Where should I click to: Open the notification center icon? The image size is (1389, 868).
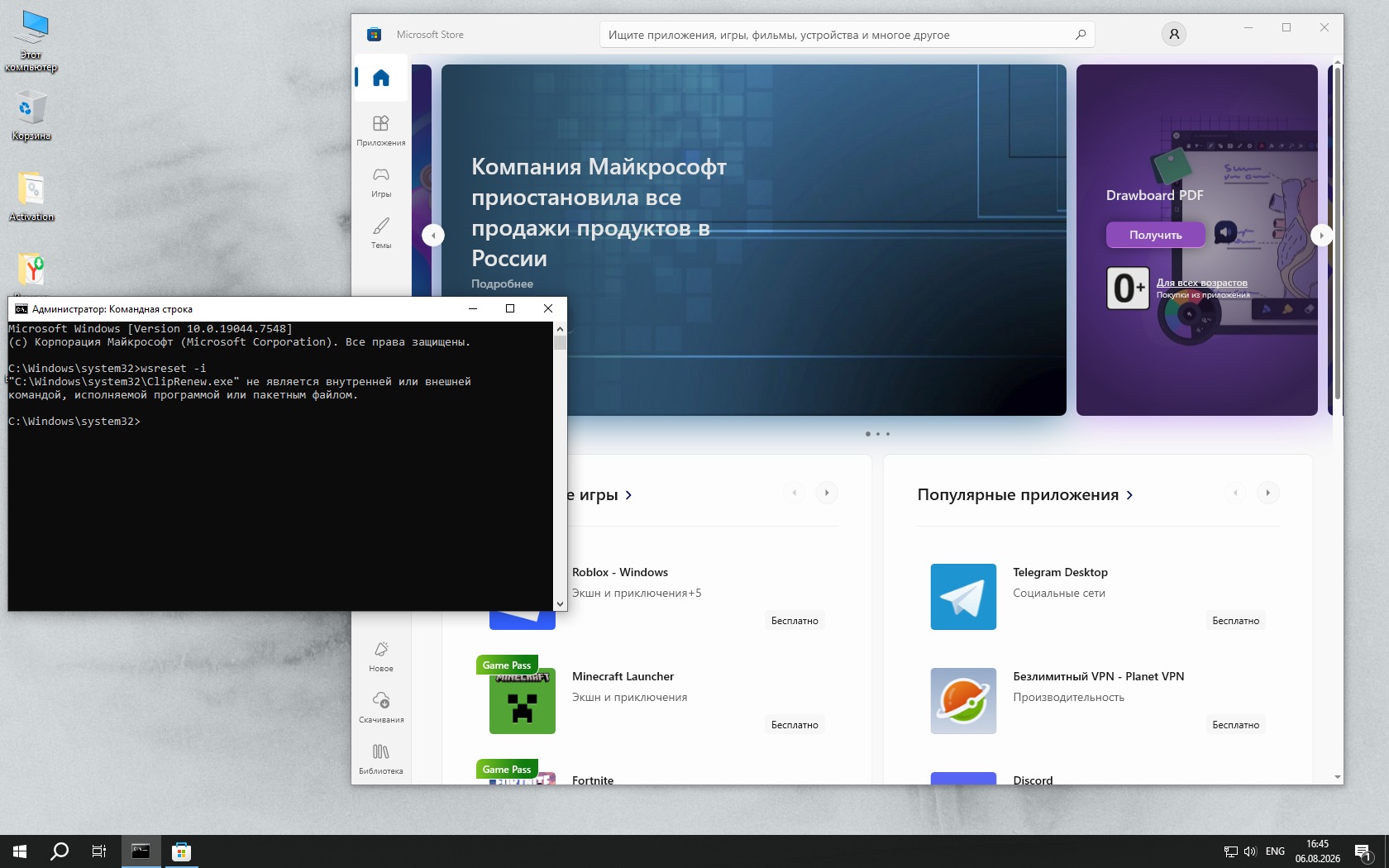point(1363,851)
